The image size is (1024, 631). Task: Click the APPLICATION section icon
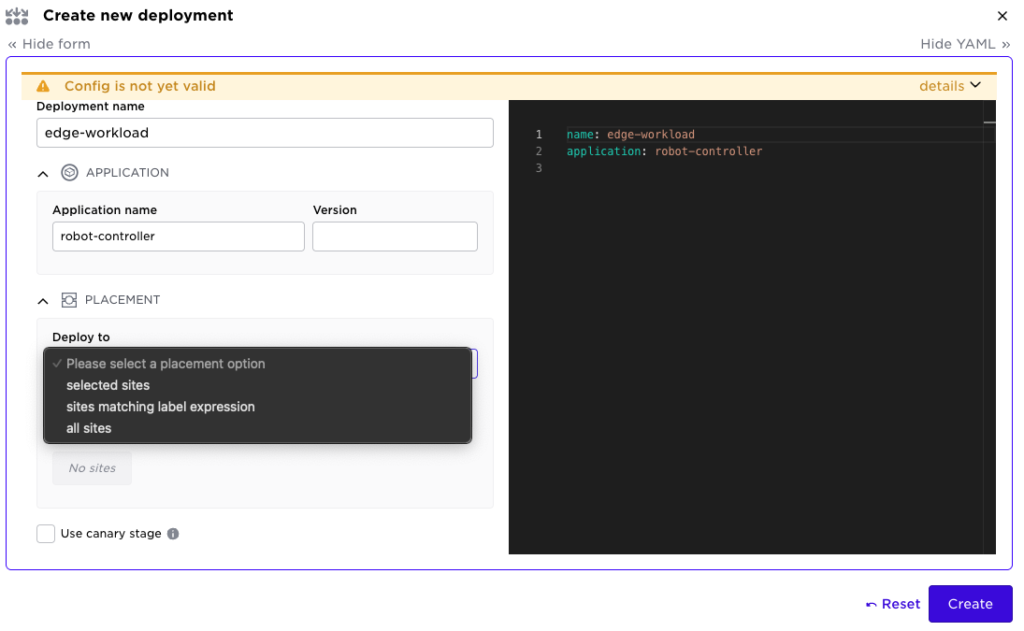69,172
